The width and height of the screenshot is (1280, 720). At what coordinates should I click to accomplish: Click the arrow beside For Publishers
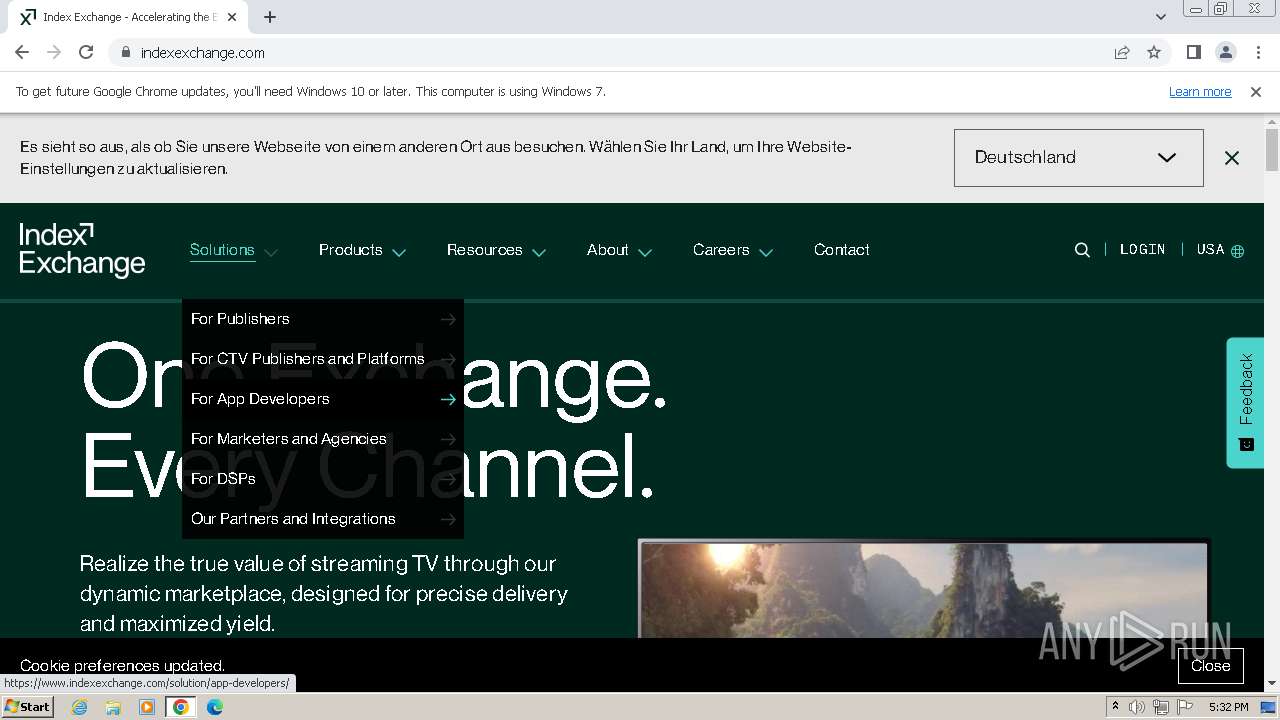coord(448,319)
